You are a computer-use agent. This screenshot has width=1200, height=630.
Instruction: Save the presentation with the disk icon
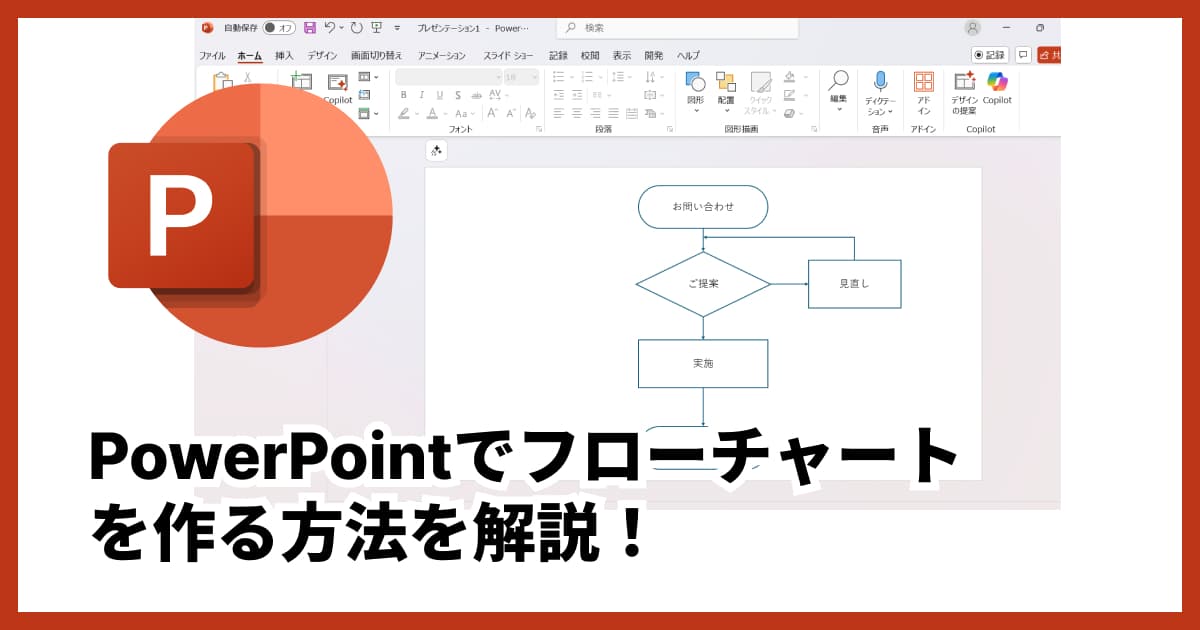pyautogui.click(x=310, y=27)
